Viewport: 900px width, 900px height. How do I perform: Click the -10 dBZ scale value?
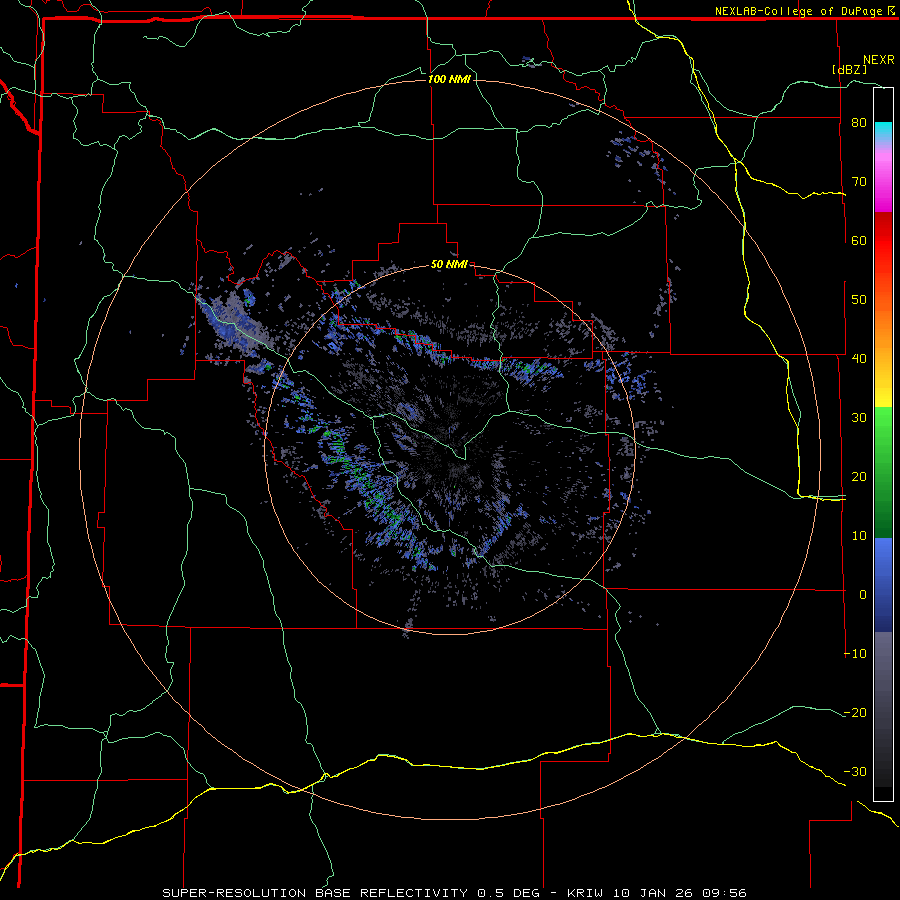(x=855, y=654)
